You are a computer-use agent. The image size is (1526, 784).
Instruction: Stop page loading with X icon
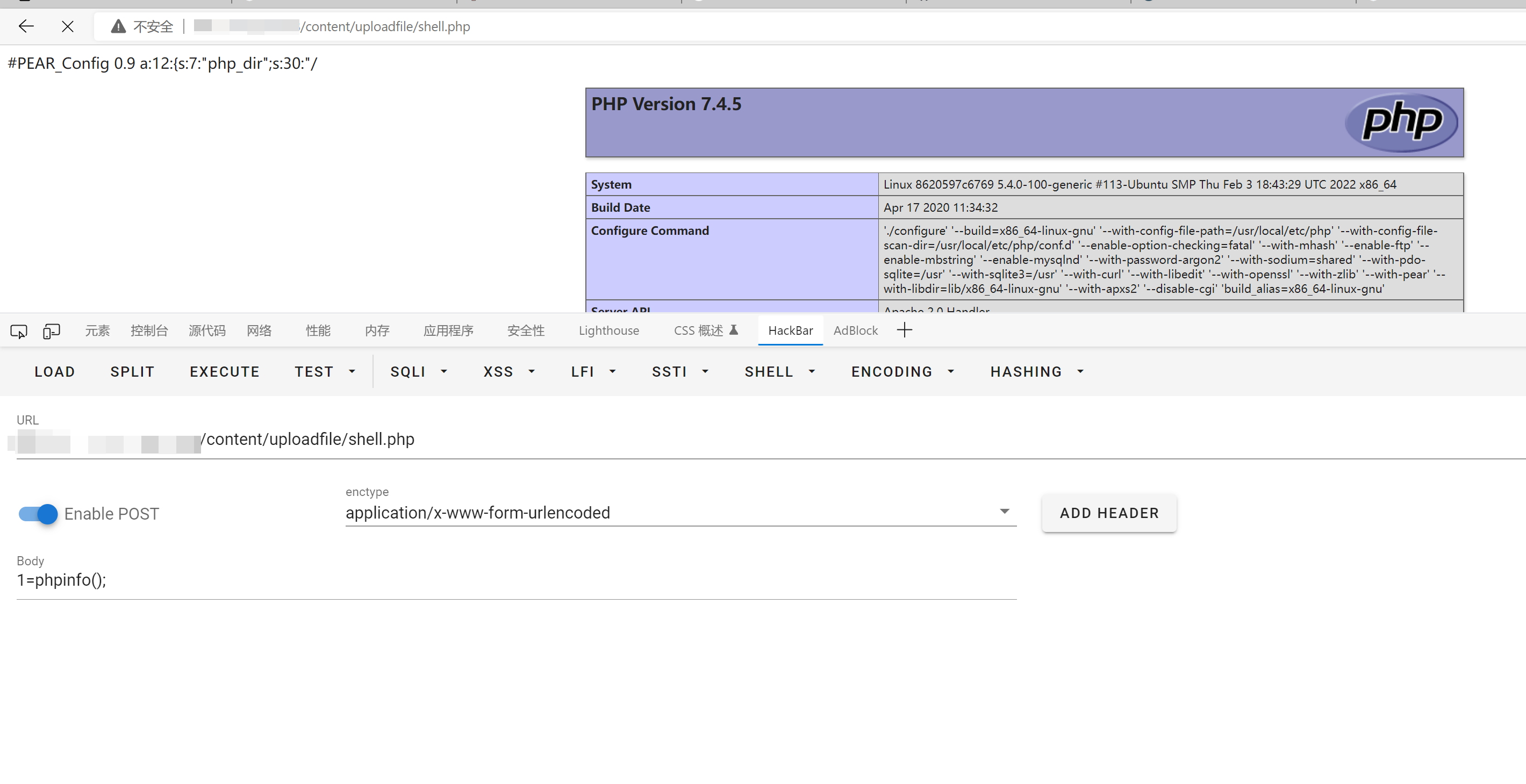pos(68,26)
